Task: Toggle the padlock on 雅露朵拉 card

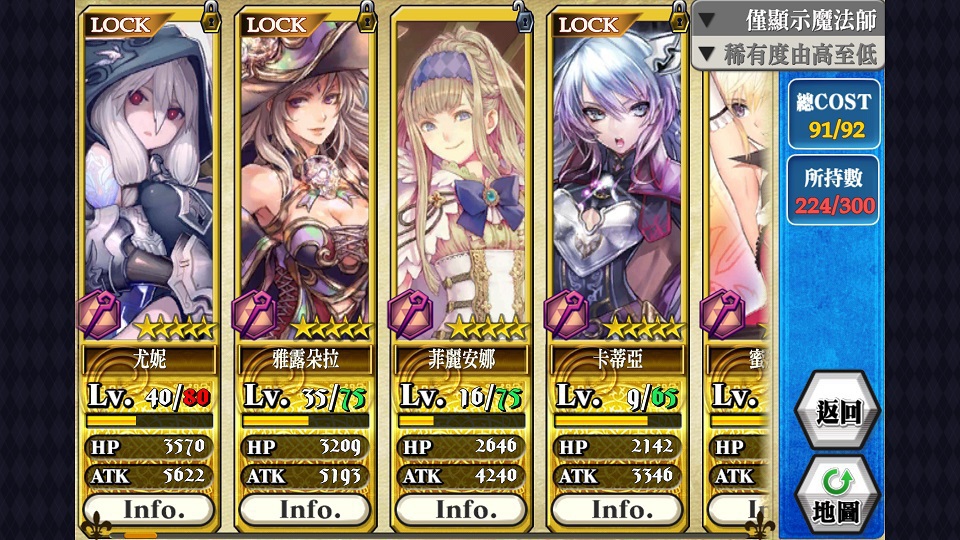Action: (x=367, y=17)
